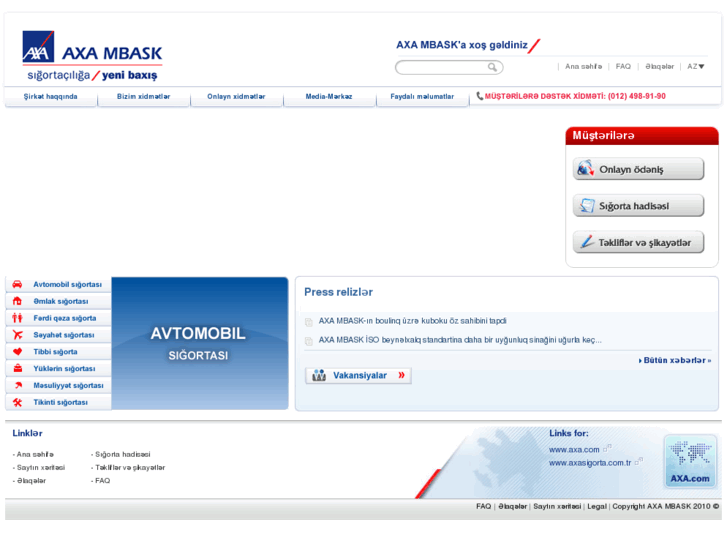727x545 pixels.
Task: Click the document icon beside the bouling news item
Action: 309,321
